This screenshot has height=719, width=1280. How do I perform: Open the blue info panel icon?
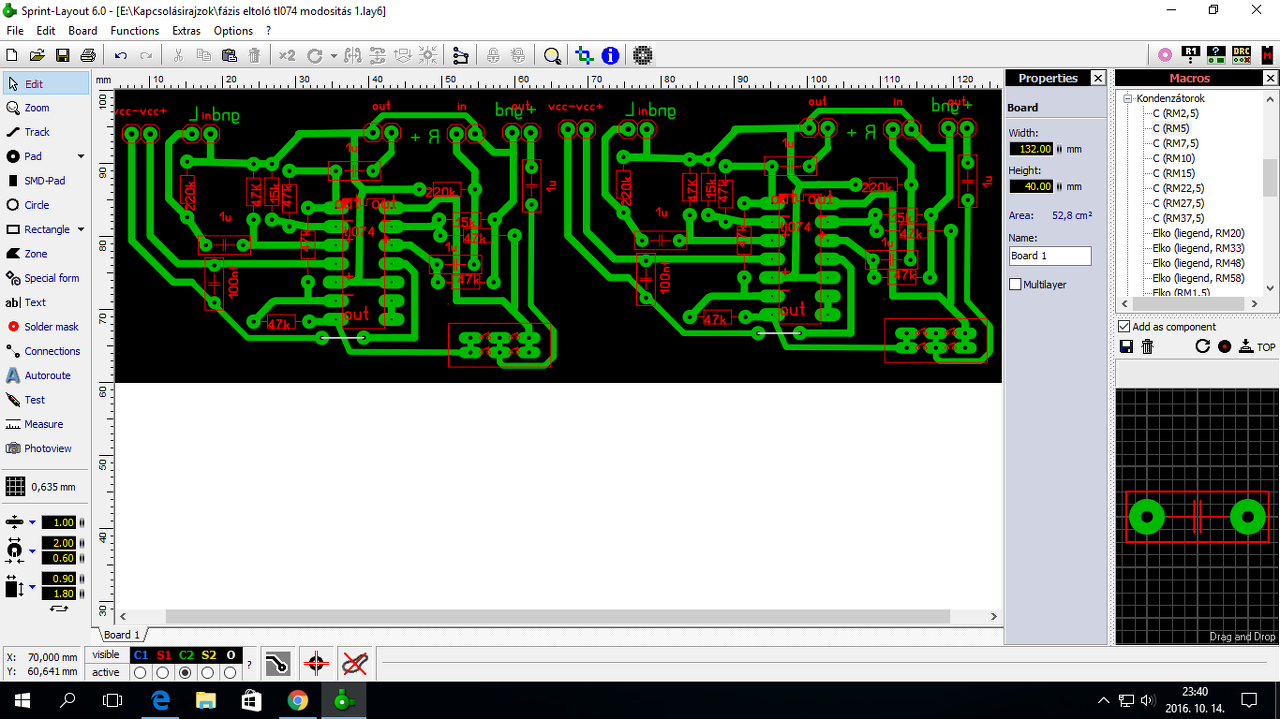point(609,56)
